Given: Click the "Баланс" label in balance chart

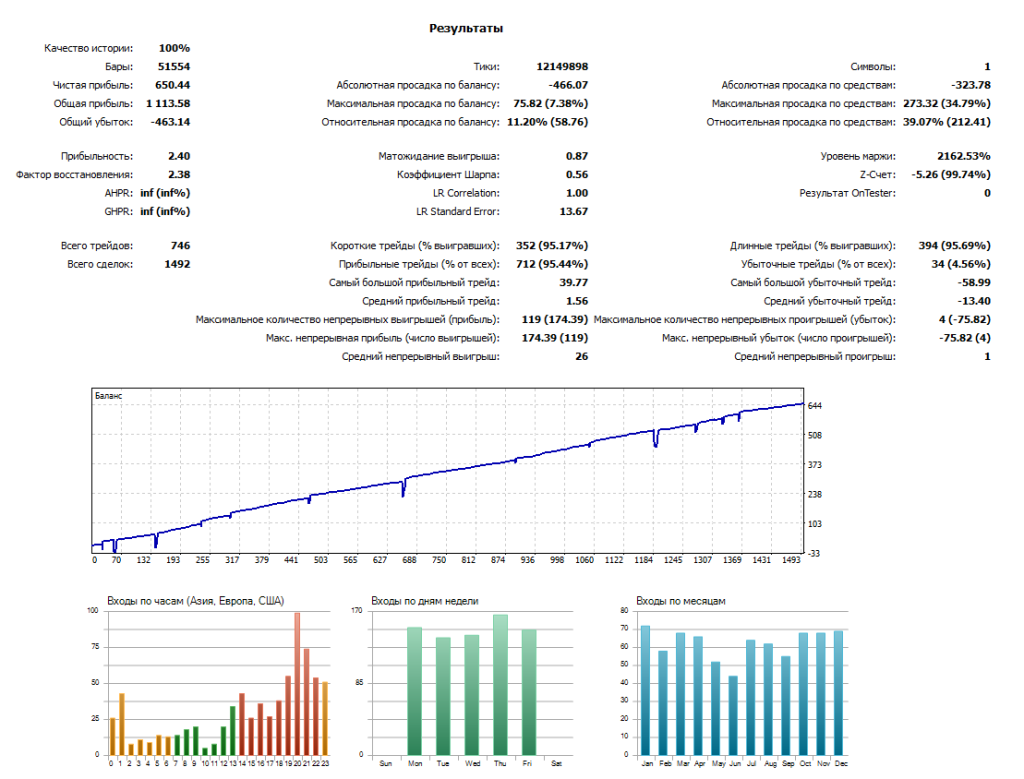Looking at the screenshot, I should (x=108, y=396).
